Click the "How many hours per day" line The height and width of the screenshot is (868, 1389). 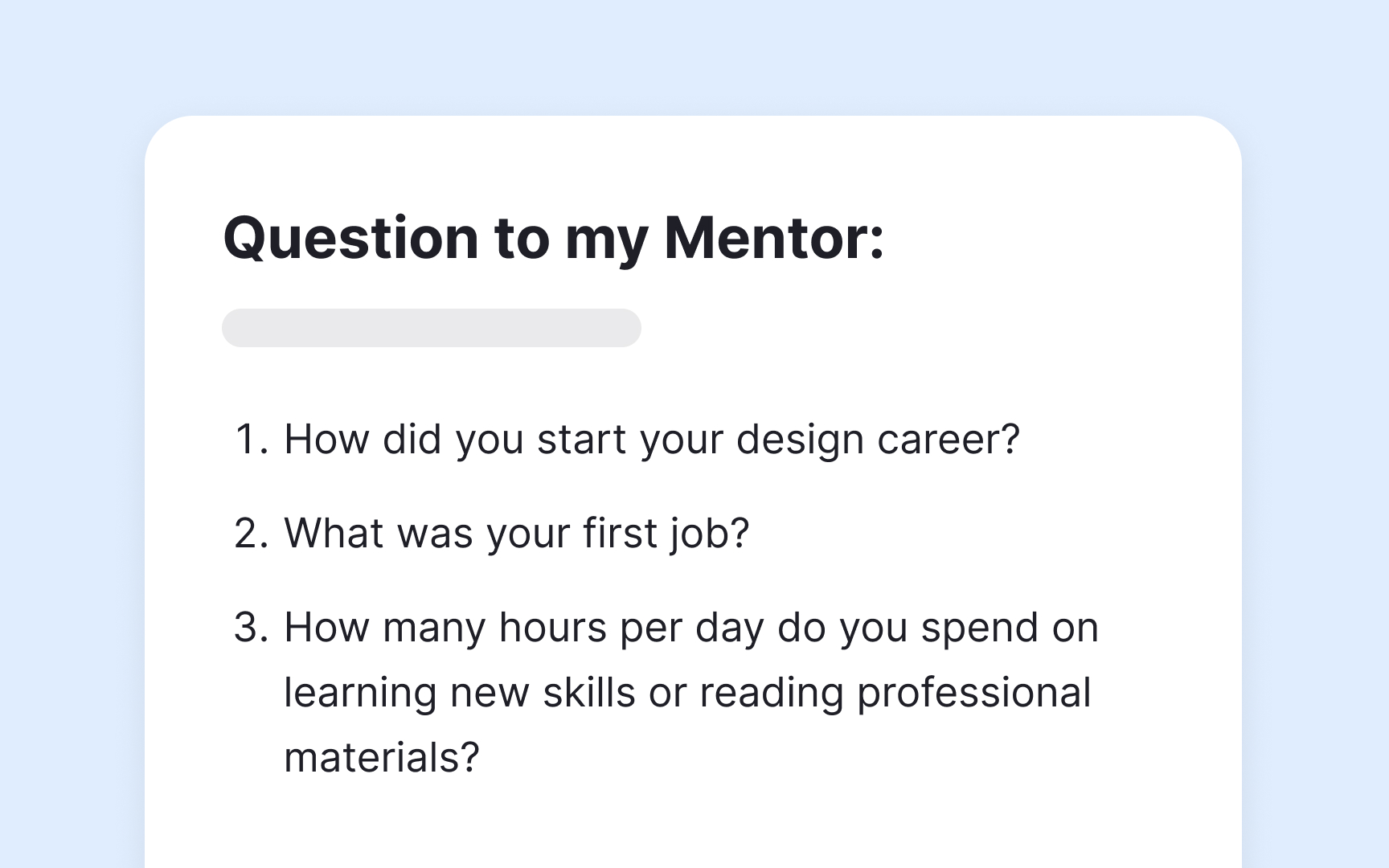coord(690,628)
